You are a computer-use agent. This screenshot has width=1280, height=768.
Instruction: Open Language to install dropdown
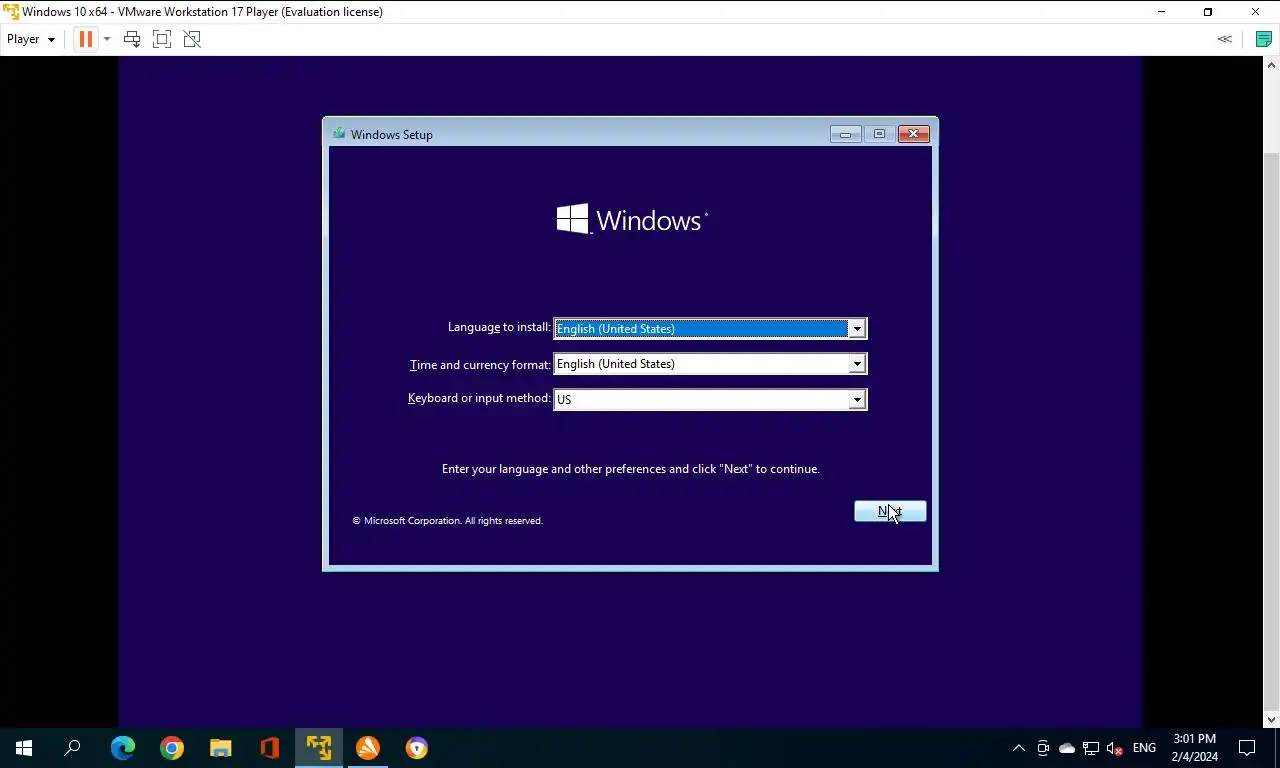[857, 329]
